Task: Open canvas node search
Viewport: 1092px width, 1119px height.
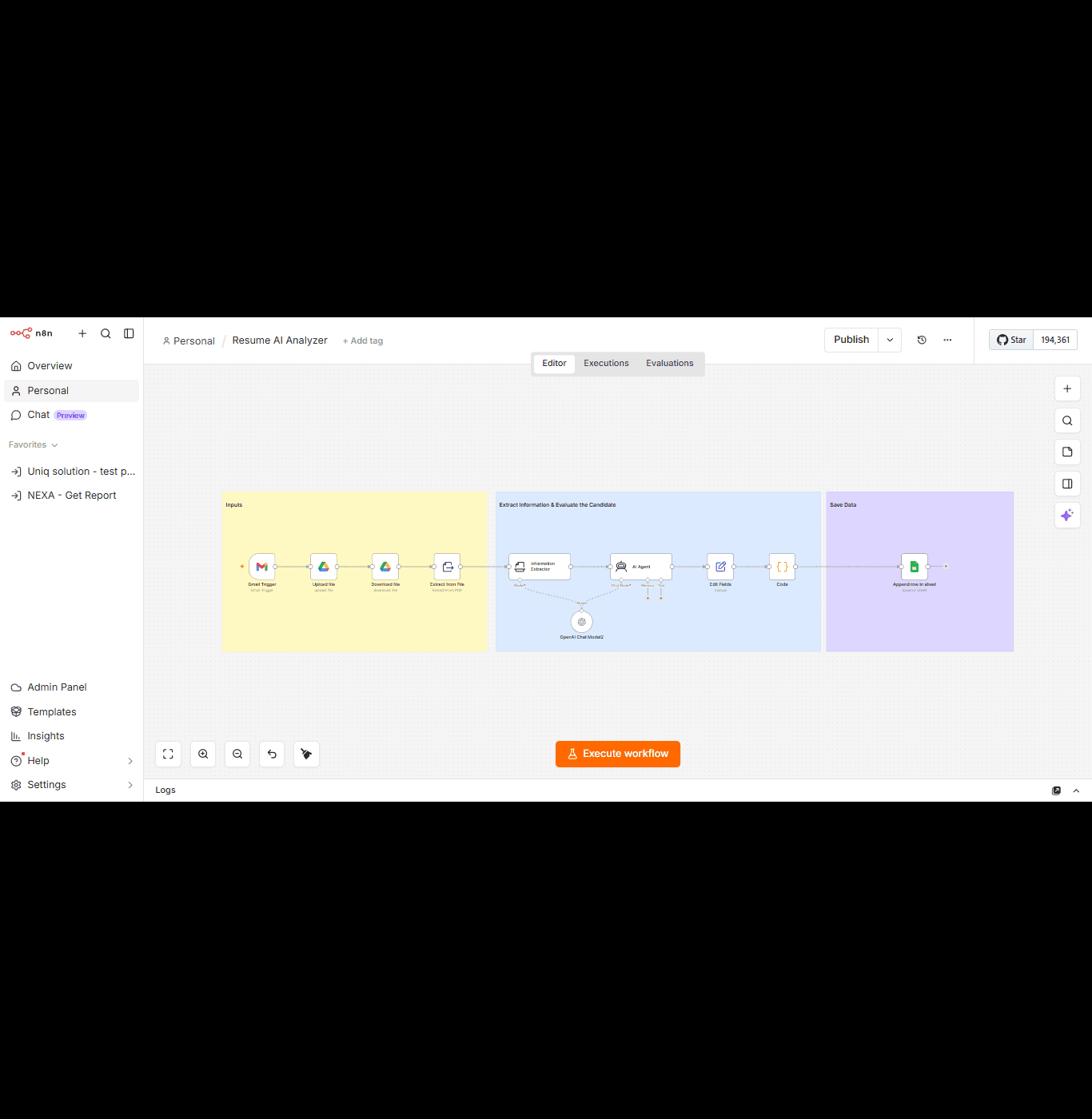Action: (x=1067, y=420)
